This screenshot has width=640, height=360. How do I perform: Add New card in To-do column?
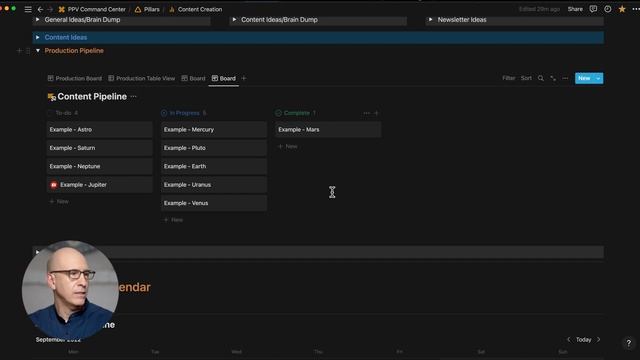[59, 201]
